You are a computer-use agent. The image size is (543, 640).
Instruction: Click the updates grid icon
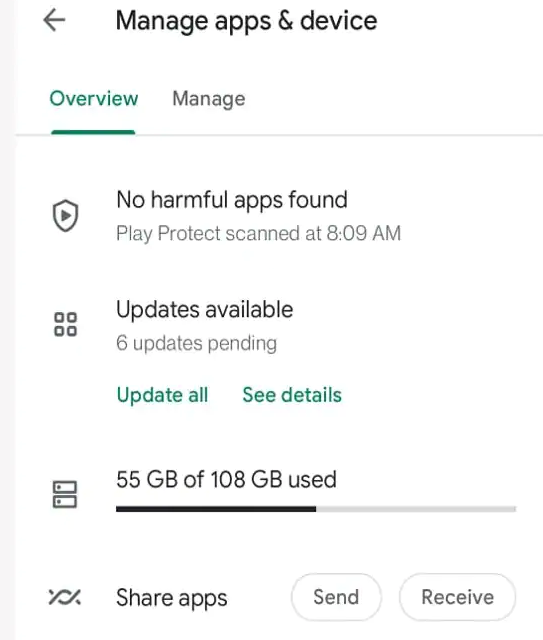point(65,324)
